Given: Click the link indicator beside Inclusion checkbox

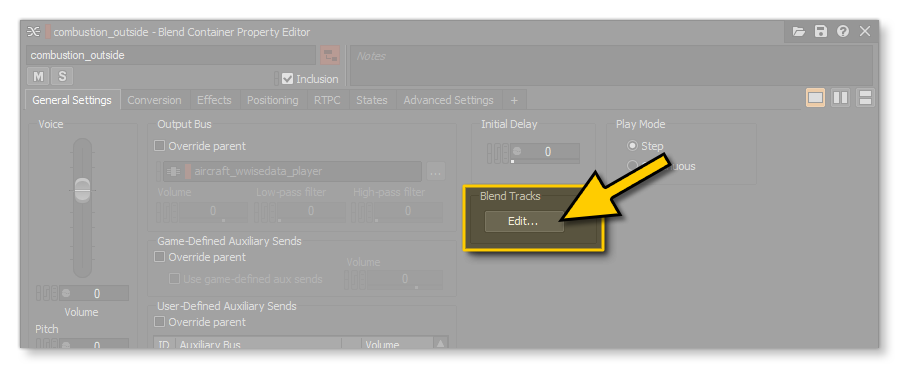Looking at the screenshot, I should pos(277,79).
